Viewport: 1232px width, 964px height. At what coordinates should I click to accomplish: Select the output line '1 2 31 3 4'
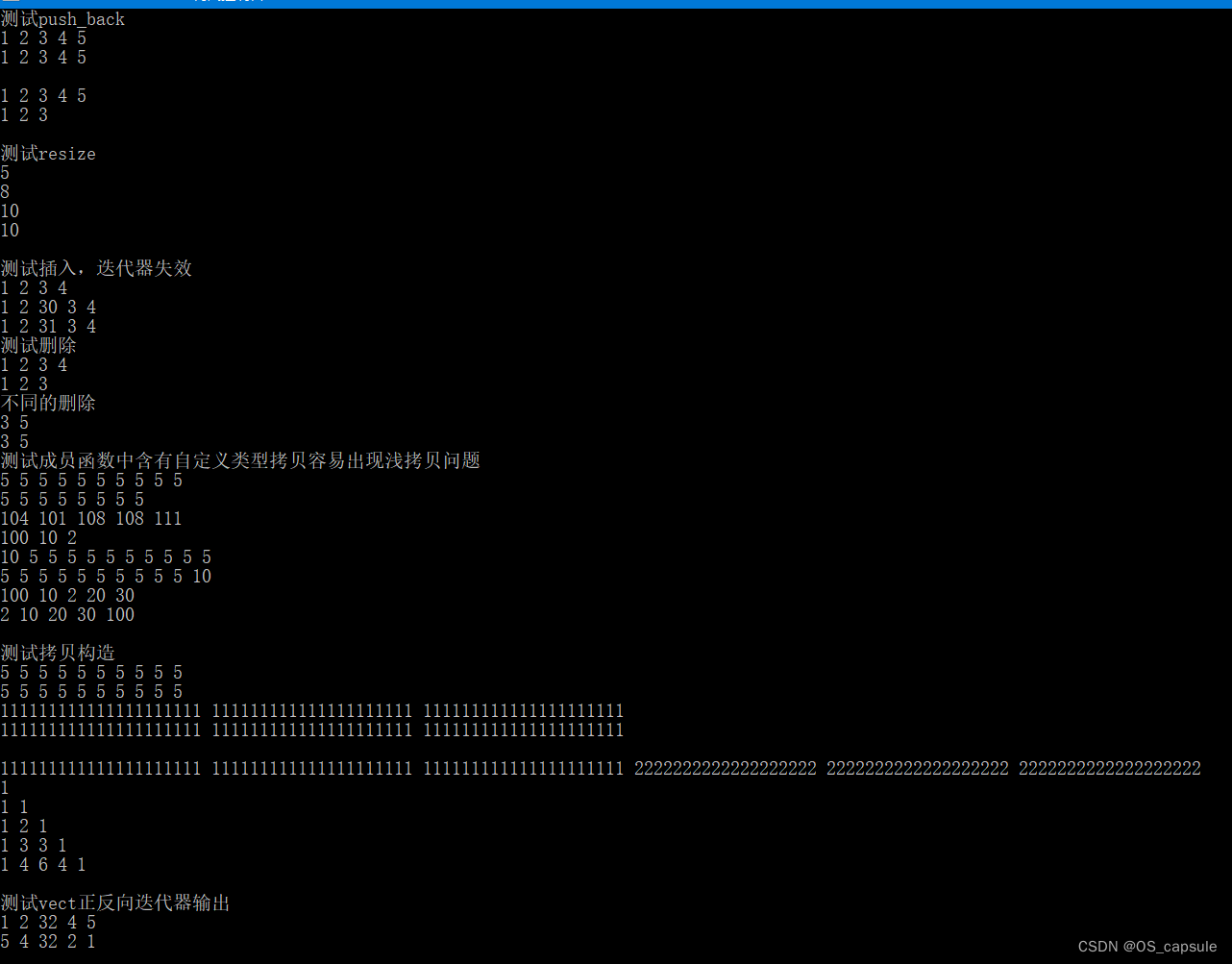pyautogui.click(x=48, y=327)
